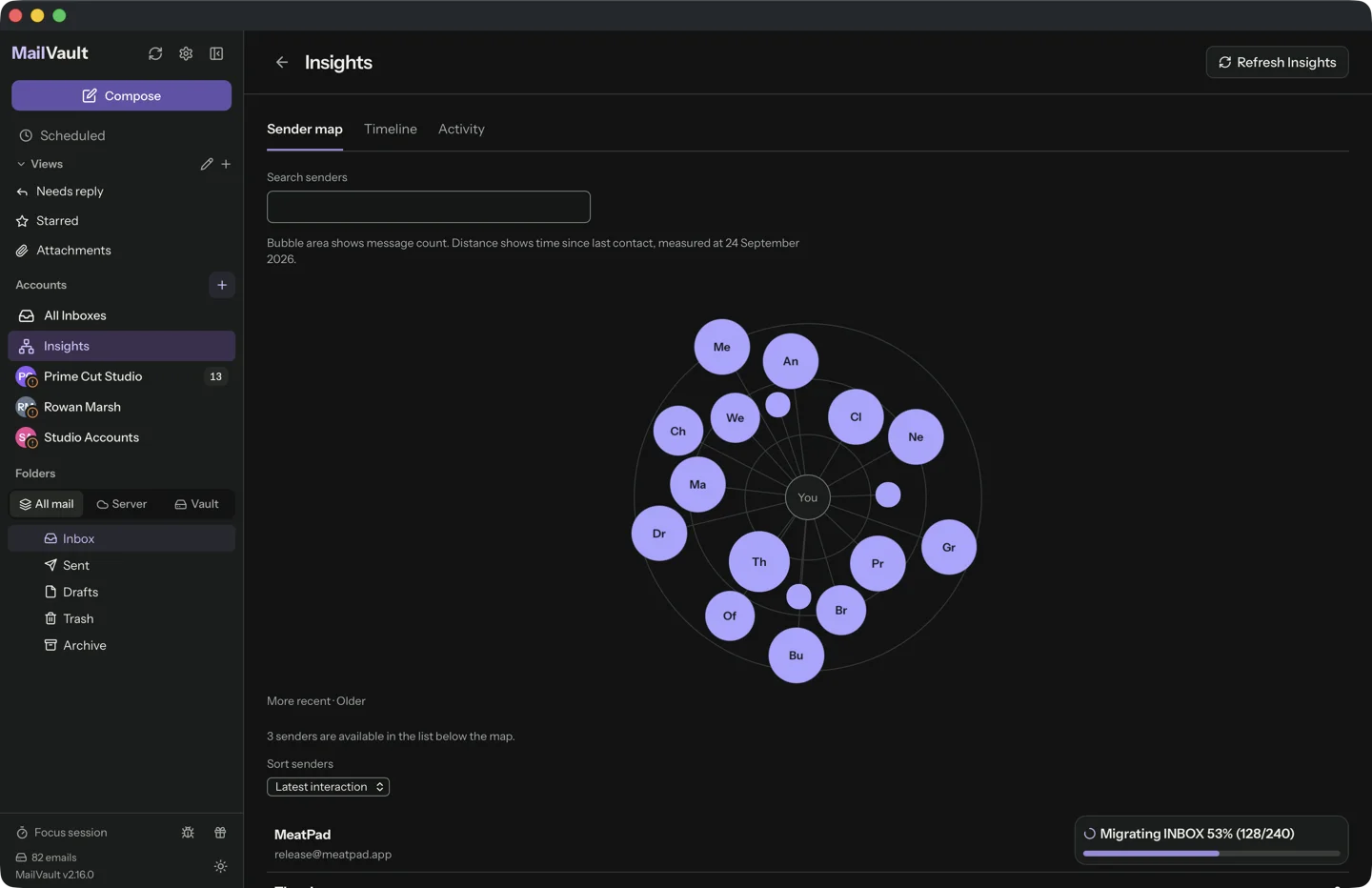Click the Search senders input field
Viewport: 1372px width, 888px height.
click(429, 207)
